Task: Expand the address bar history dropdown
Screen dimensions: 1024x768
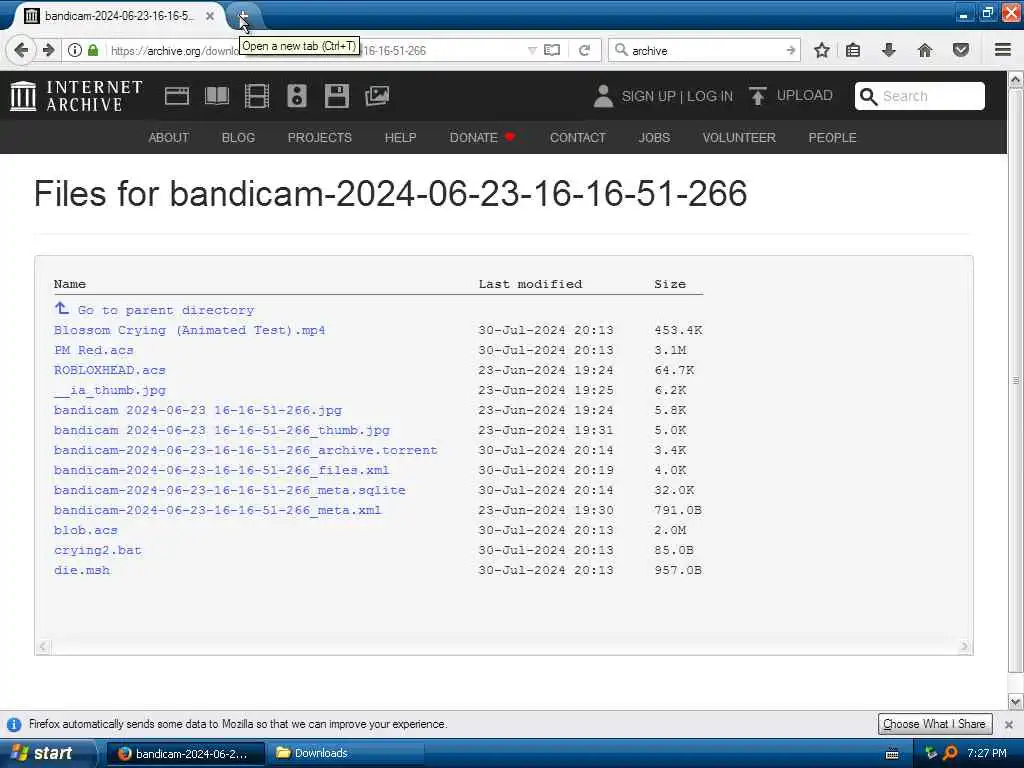Action: 532,50
